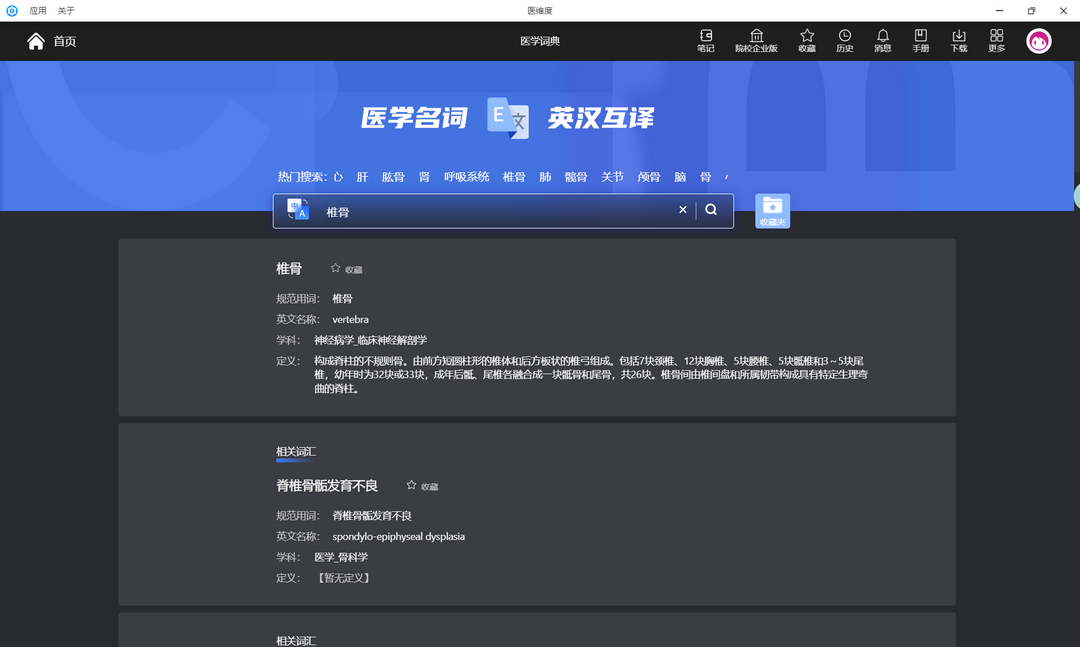The width and height of the screenshot is (1080, 647).
Task: Clear the search box with the X
Action: point(683,210)
